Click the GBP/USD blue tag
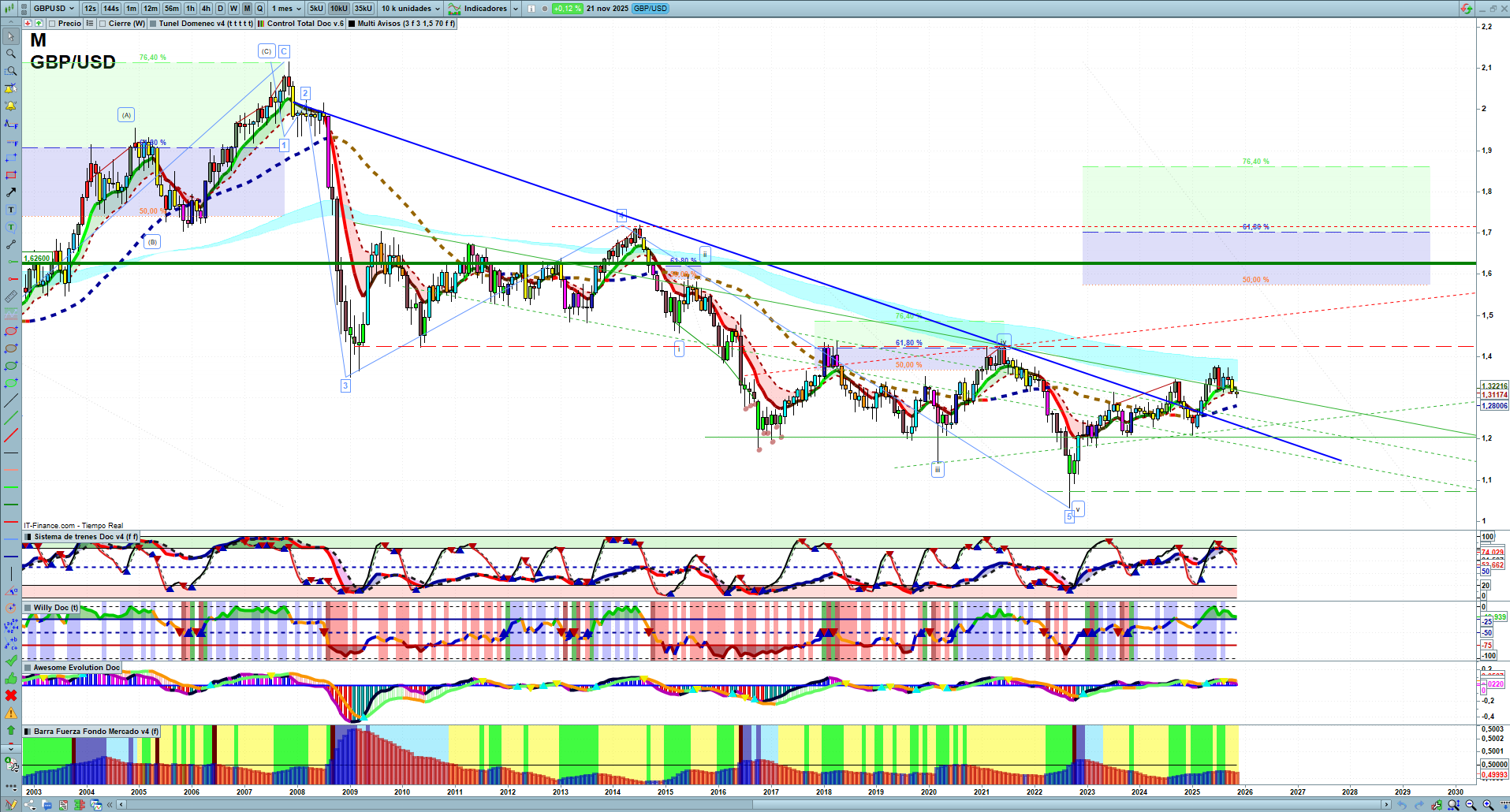 (x=651, y=9)
